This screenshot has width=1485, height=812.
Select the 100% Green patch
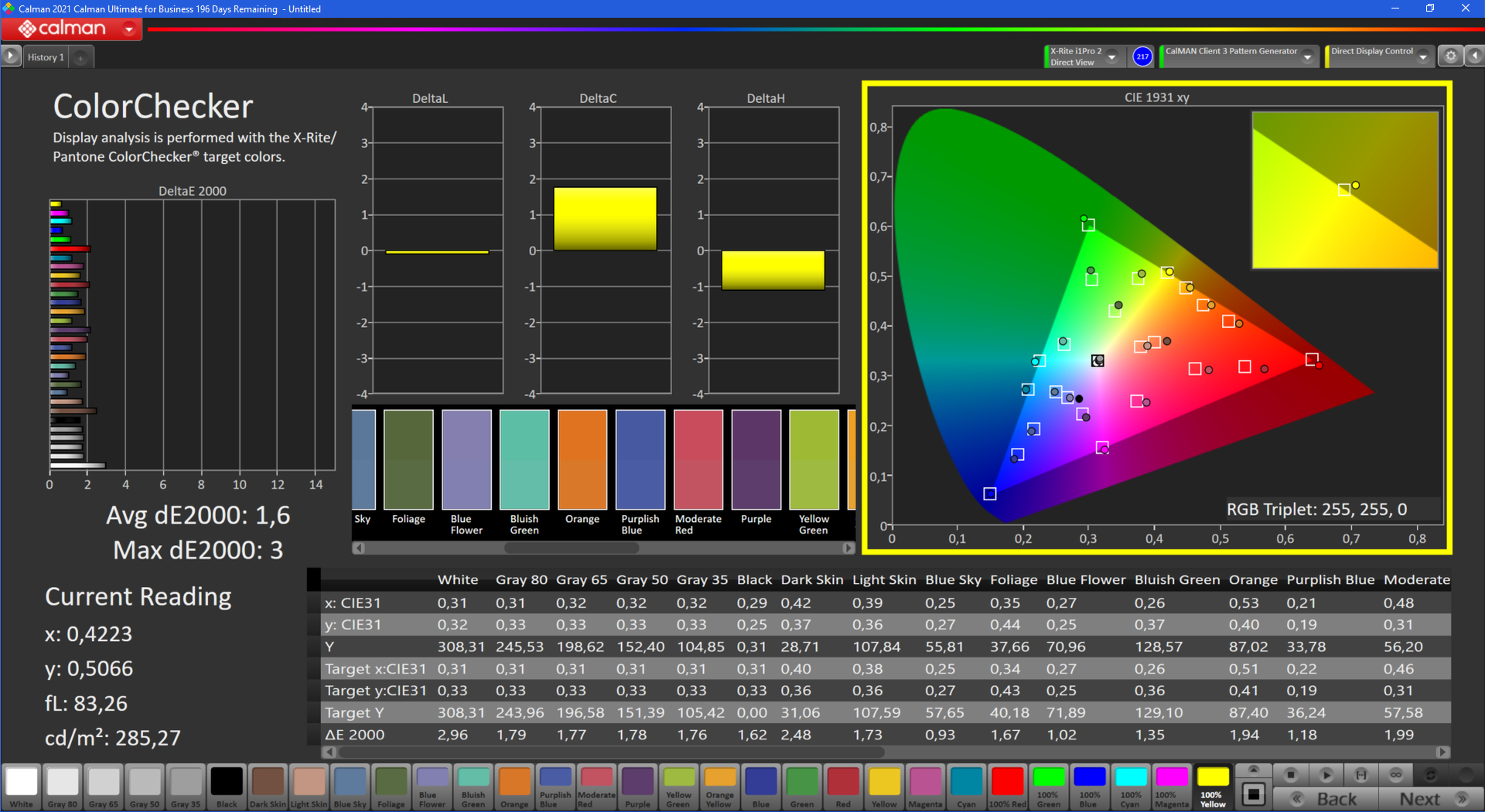pos(1049,786)
